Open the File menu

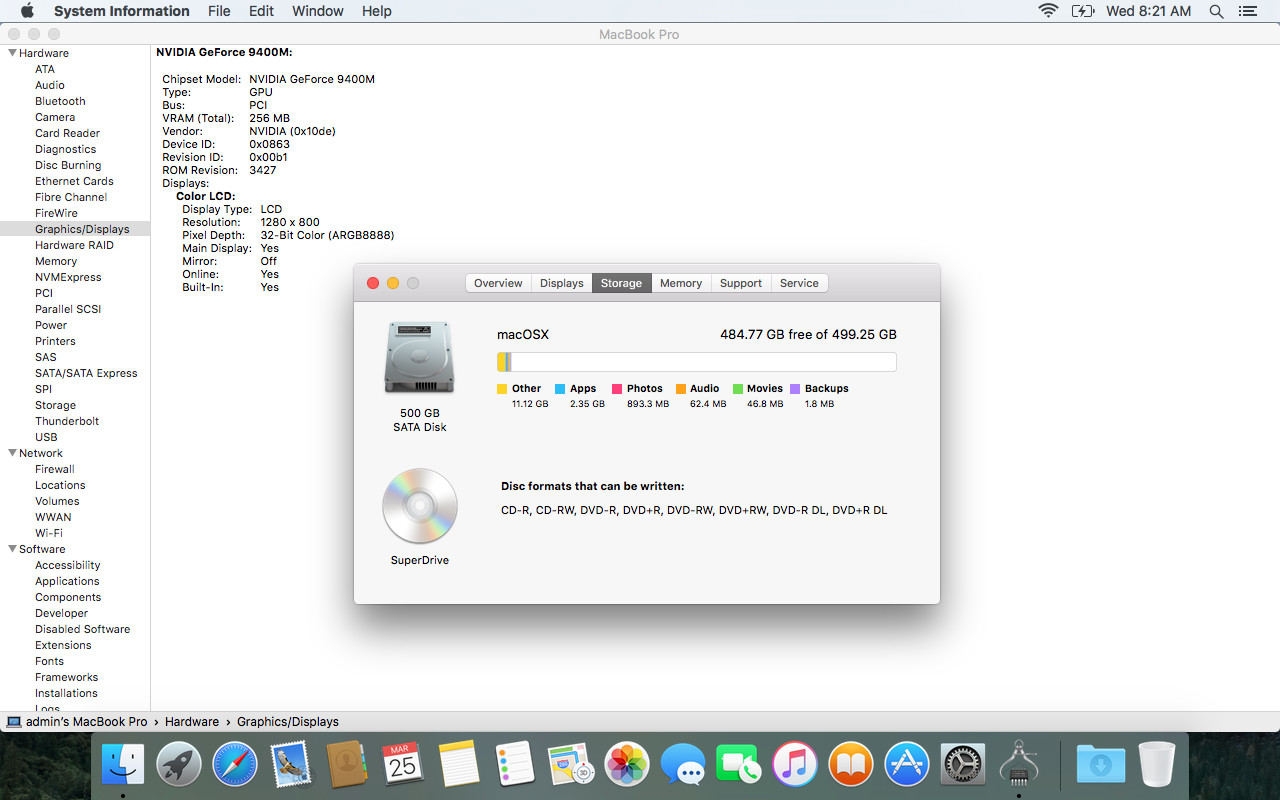point(219,11)
